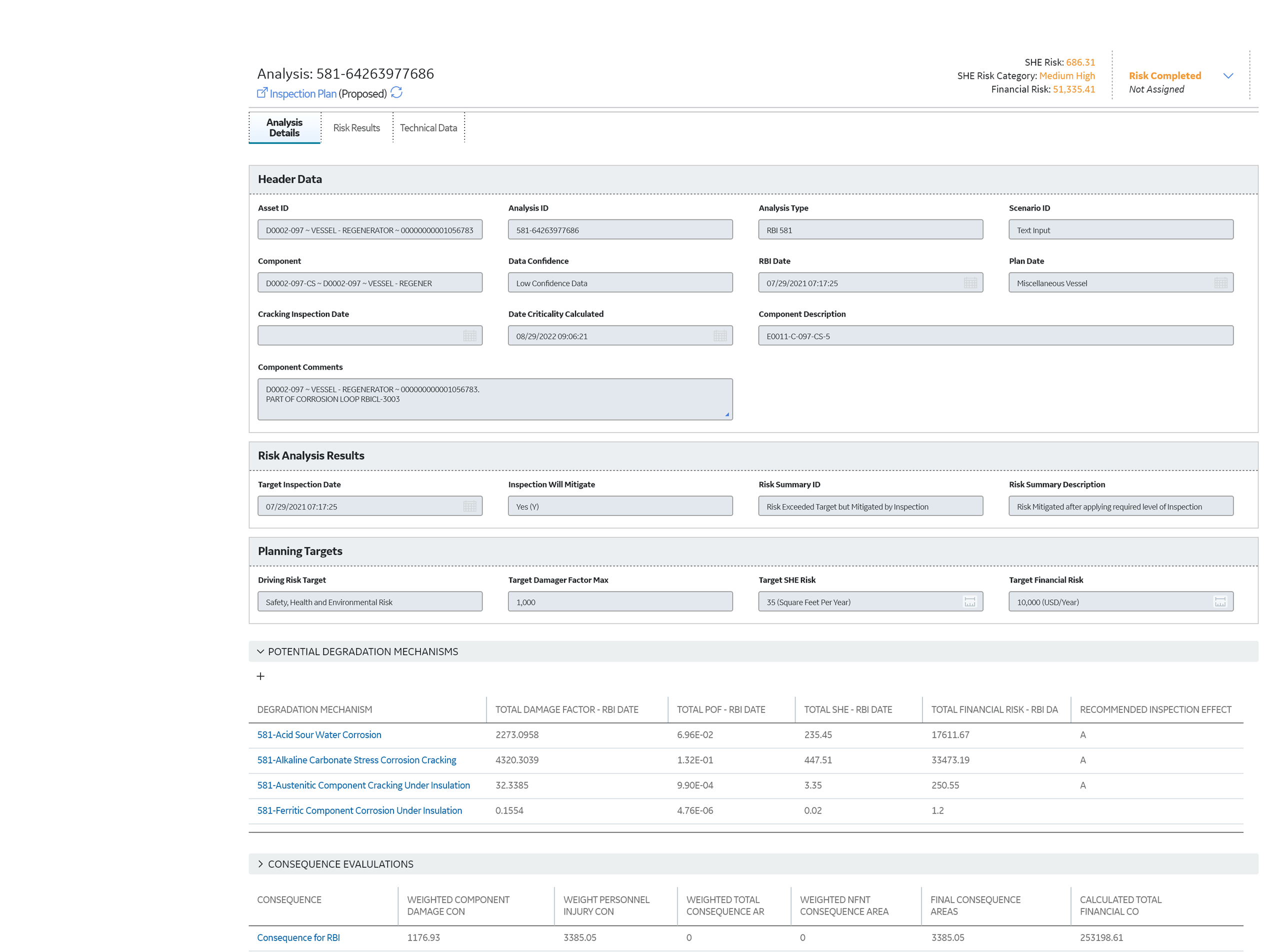The width and height of the screenshot is (1273, 952).
Task: Switch to the Risk Results tab
Action: coord(356,128)
